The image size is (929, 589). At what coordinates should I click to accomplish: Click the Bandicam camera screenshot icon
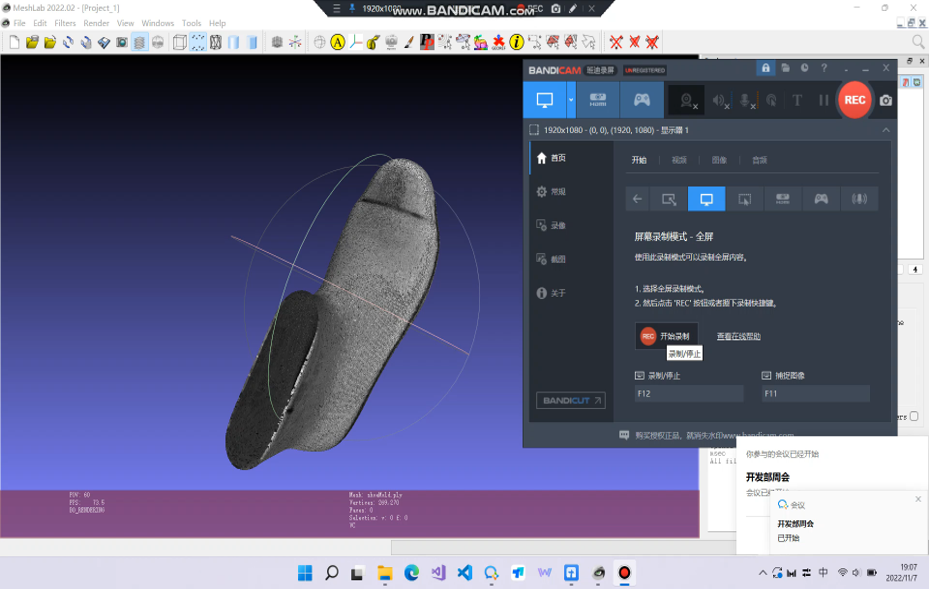[x=886, y=100]
